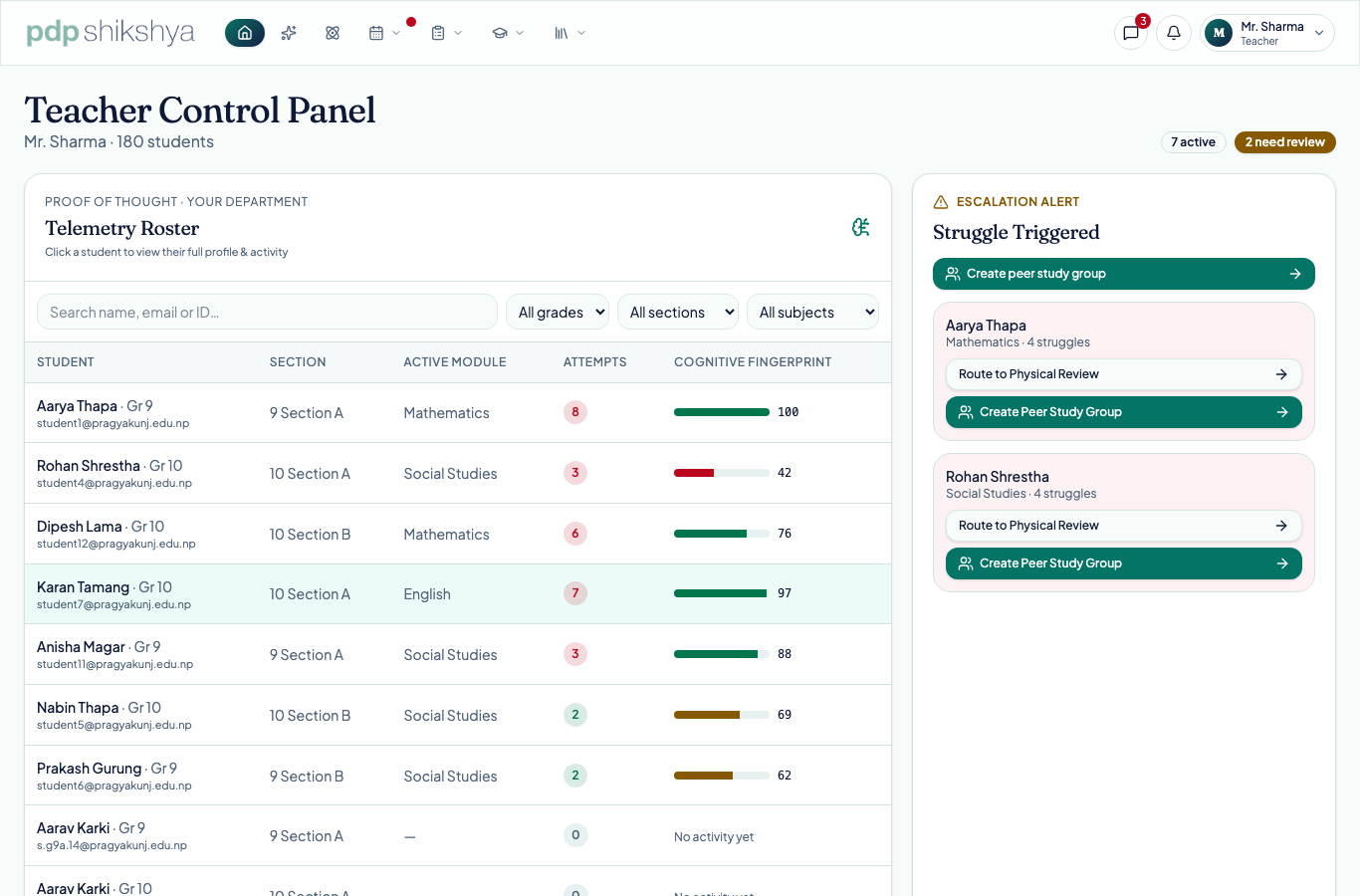
Task: Click the Struggle Triggered heading
Action: click(1017, 232)
